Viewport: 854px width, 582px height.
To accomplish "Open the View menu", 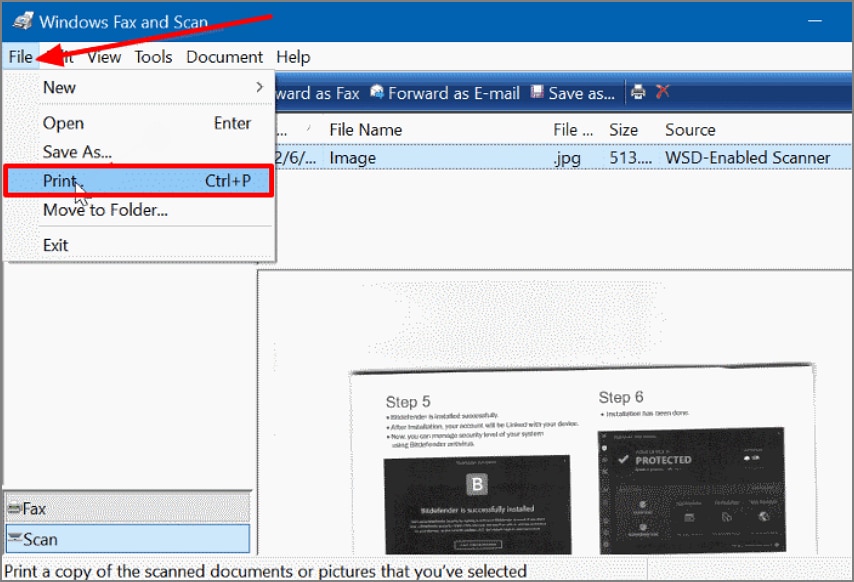I will 104,57.
